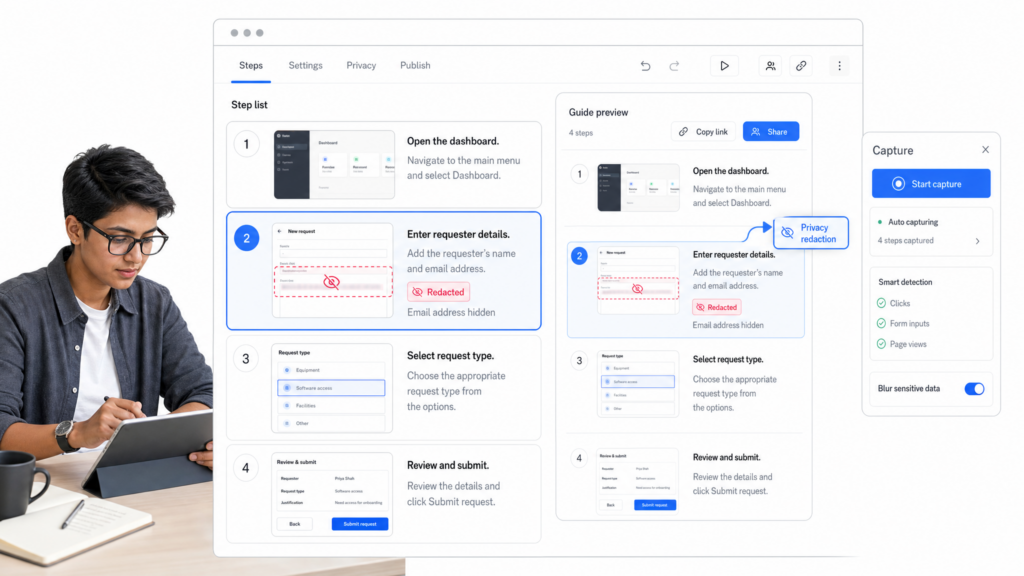Select Equipment in step 3 thumbnail, Step list
Screen dimensions: 1024x576
pyautogui.click(x=331, y=370)
